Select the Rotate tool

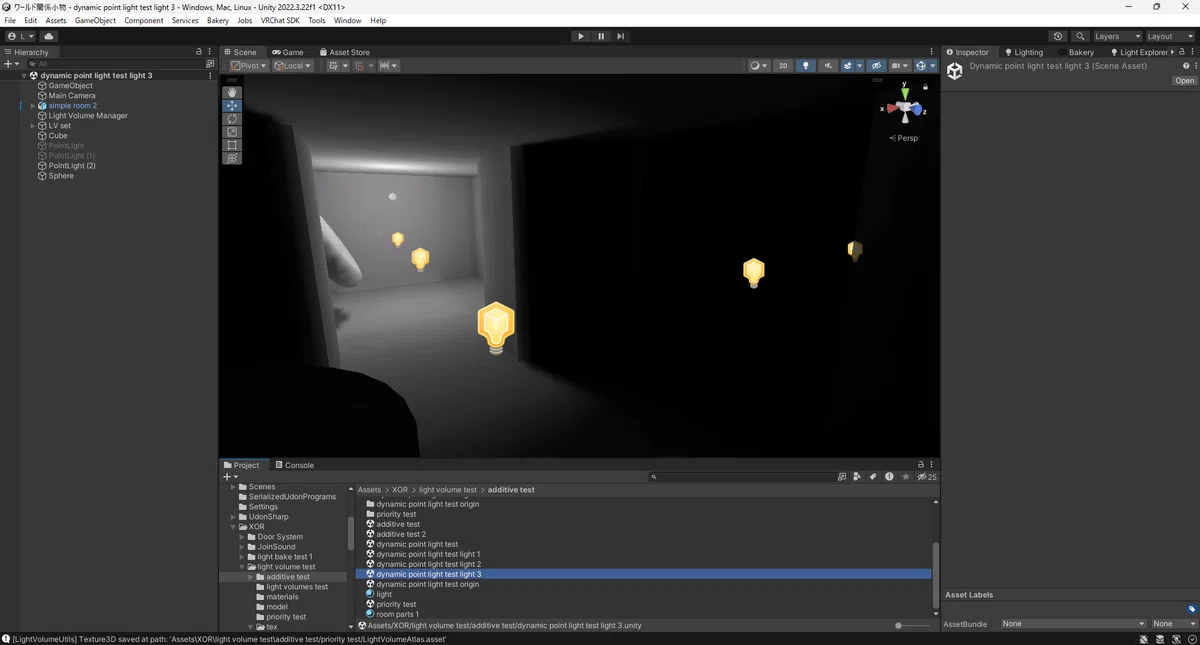tap(232, 118)
